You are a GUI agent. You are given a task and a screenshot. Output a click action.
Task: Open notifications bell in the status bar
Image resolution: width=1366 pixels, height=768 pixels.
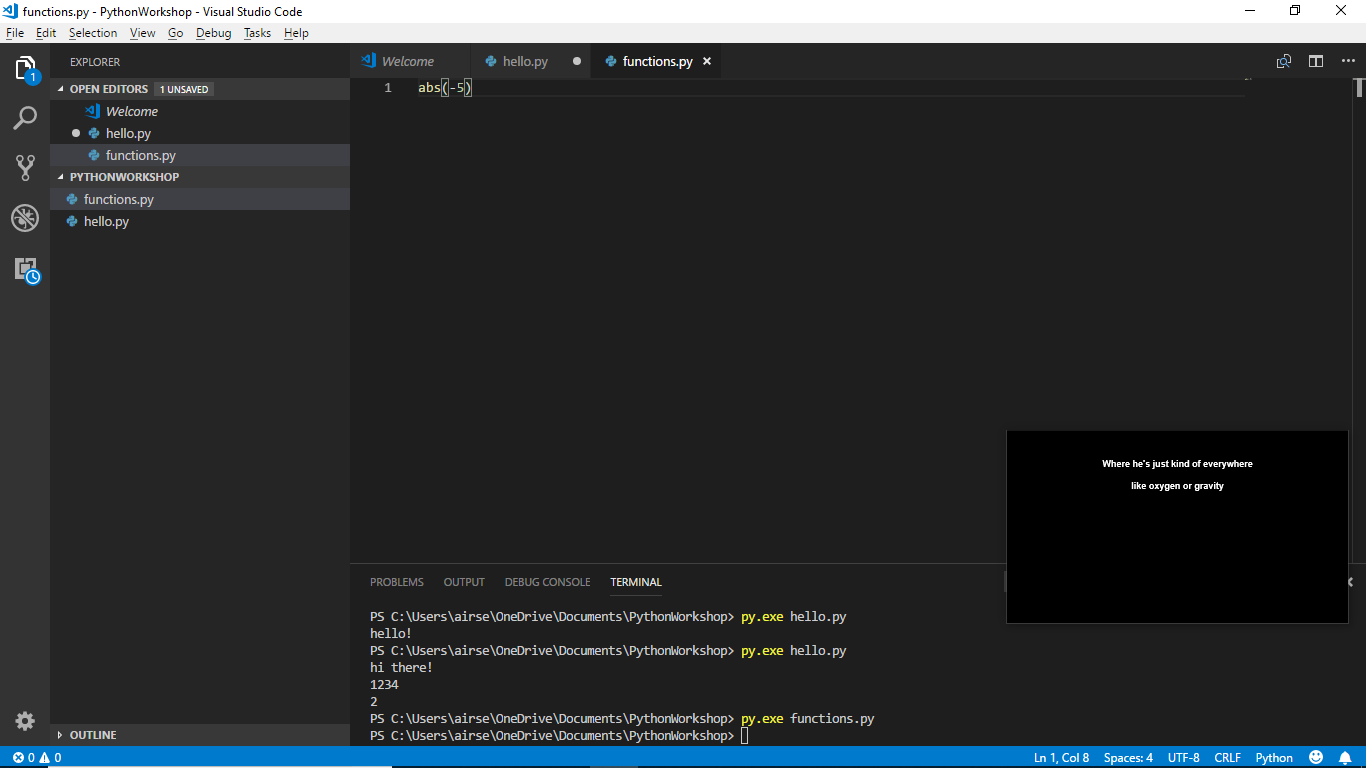coord(1345,758)
